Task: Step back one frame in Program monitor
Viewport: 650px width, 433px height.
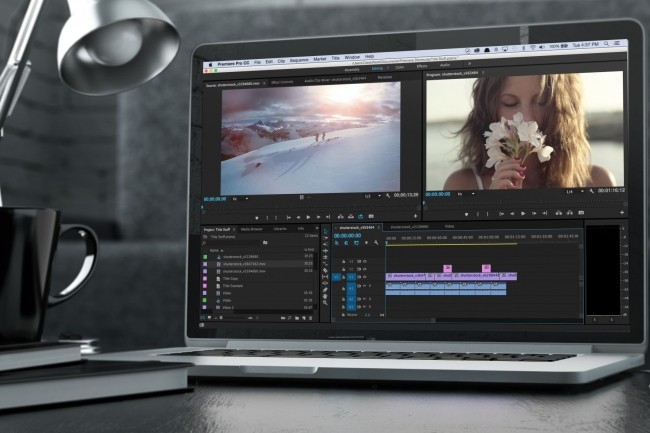Action: (x=512, y=213)
